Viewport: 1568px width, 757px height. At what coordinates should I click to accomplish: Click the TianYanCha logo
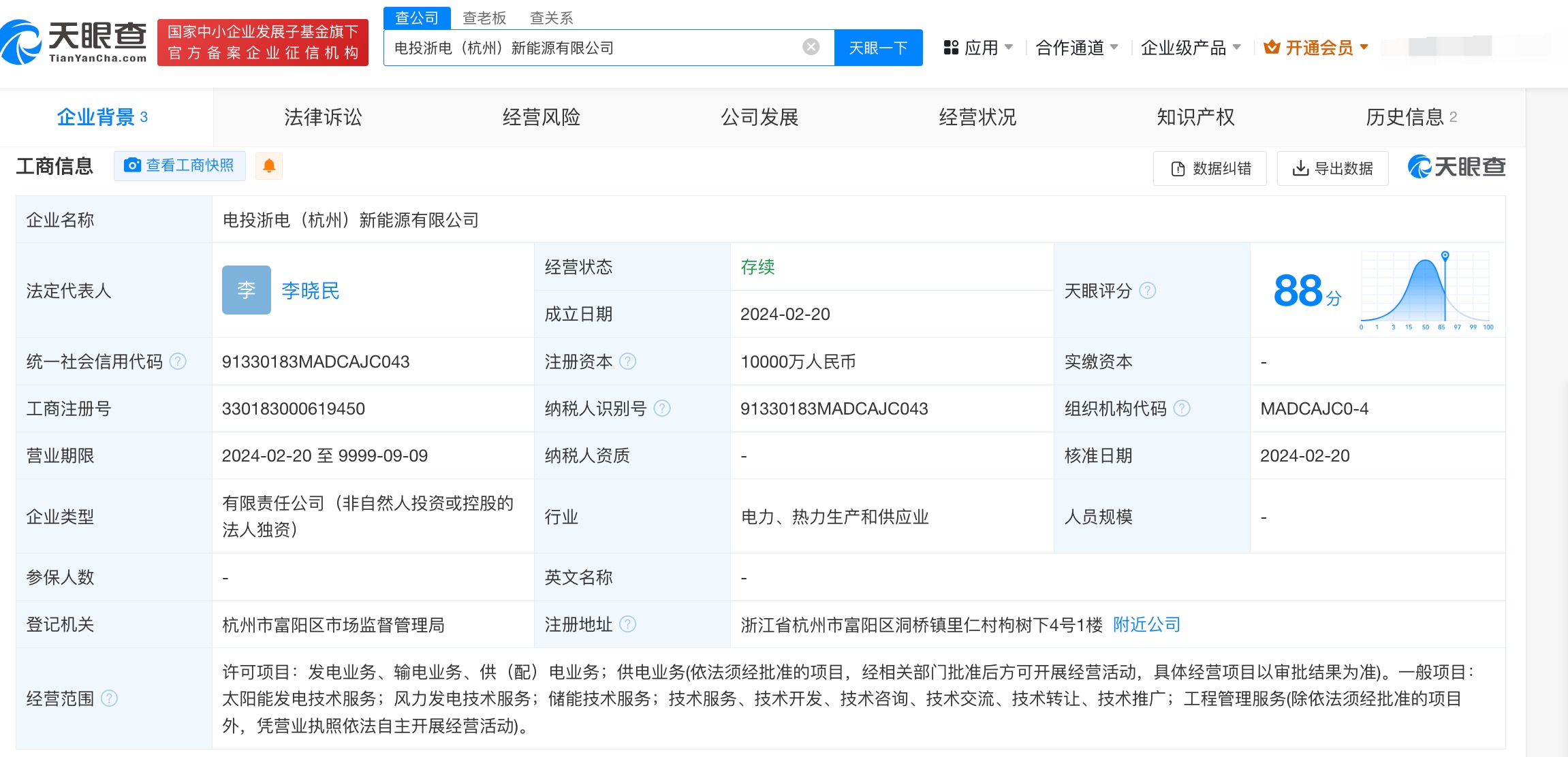tap(74, 42)
